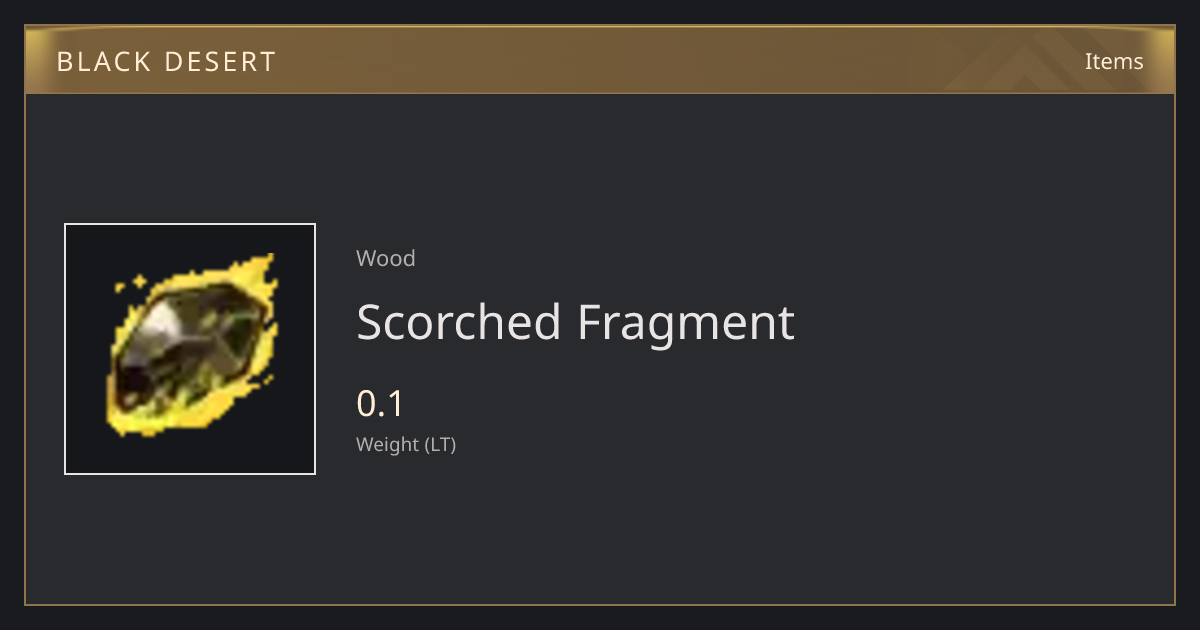Click the white frame of the item thumbnail
Image resolution: width=1200 pixels, height=630 pixels.
point(190,224)
